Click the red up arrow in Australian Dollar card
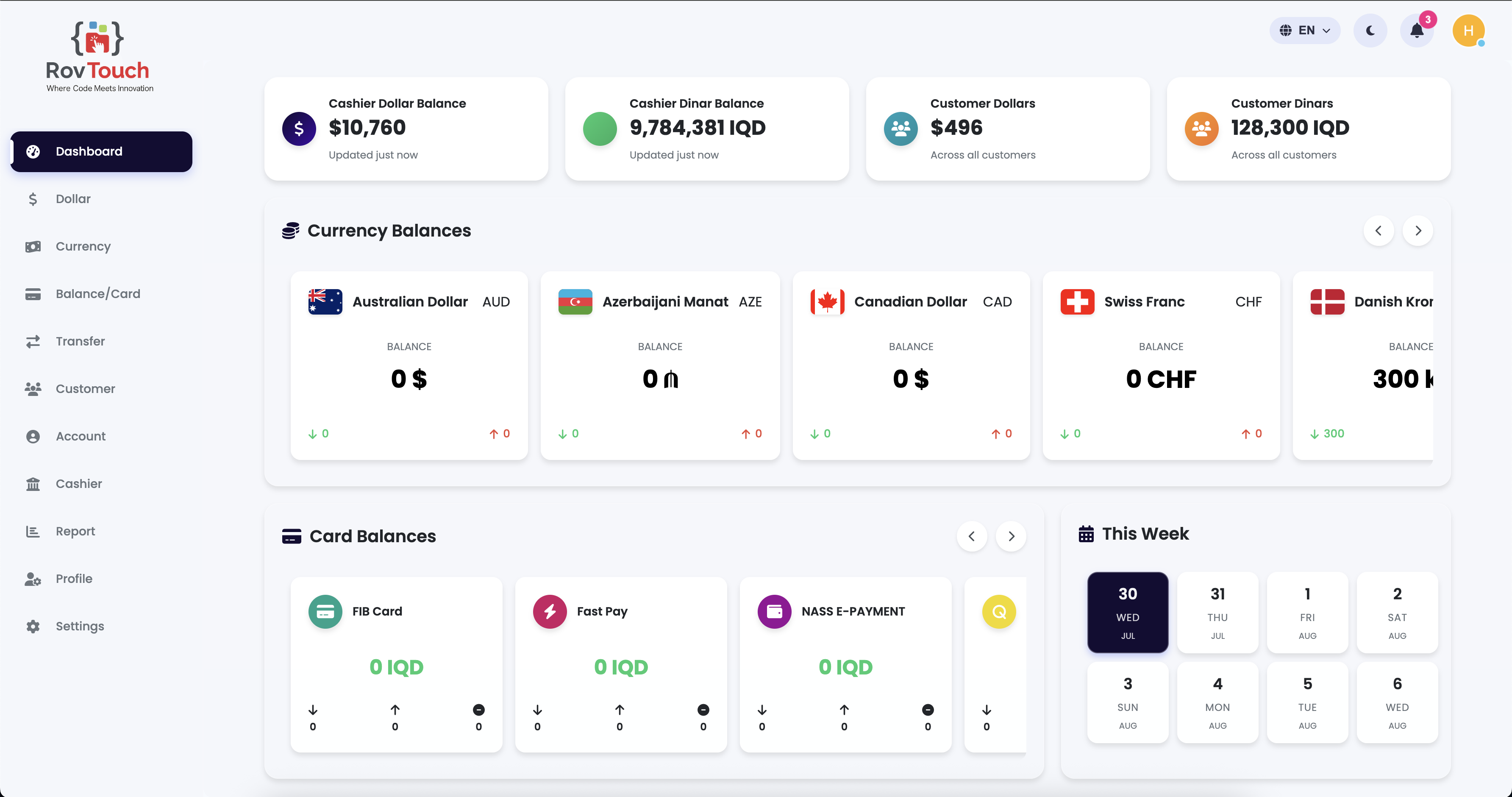This screenshot has height=797, width=1512. [494, 434]
